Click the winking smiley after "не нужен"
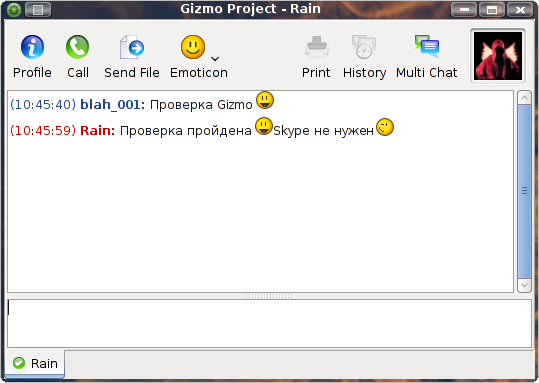Viewport: 539px width, 383px height. [385, 127]
